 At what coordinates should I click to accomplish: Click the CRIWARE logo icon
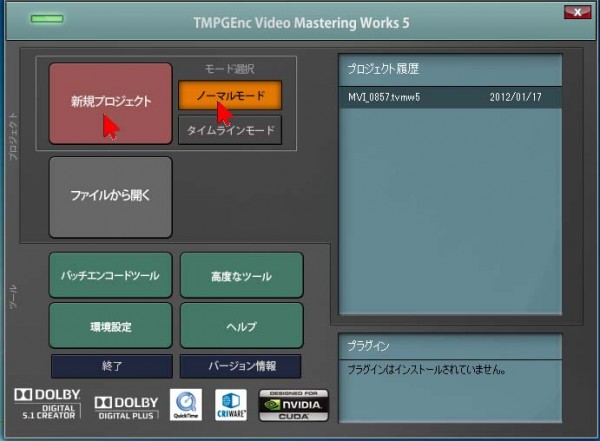231,405
